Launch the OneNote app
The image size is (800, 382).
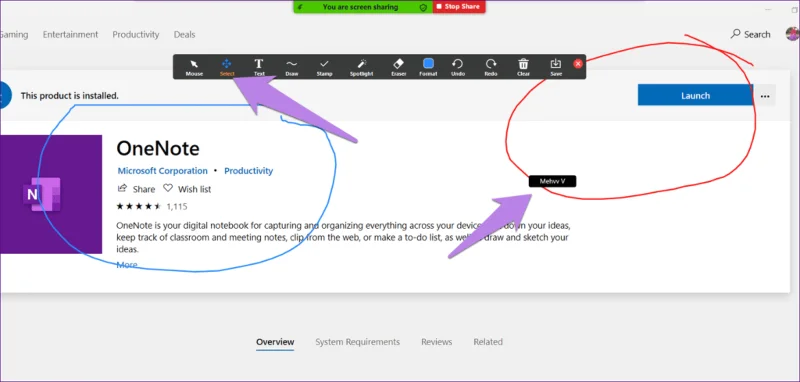(x=695, y=95)
